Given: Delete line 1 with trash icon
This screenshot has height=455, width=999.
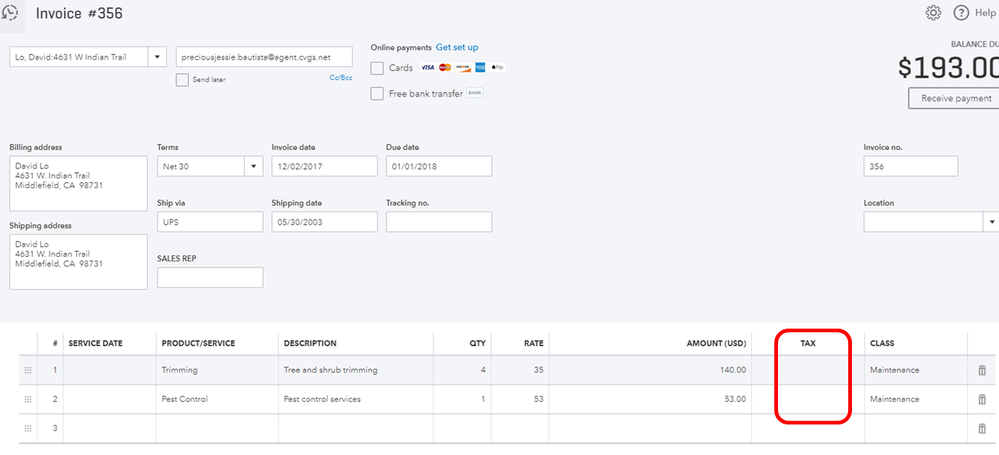Looking at the screenshot, I should pos(981,370).
